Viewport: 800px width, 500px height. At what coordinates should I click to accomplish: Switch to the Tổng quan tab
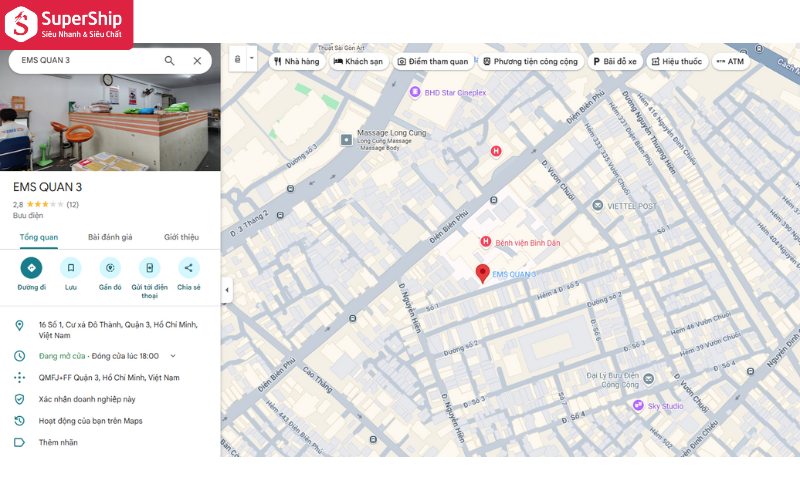tap(39, 237)
